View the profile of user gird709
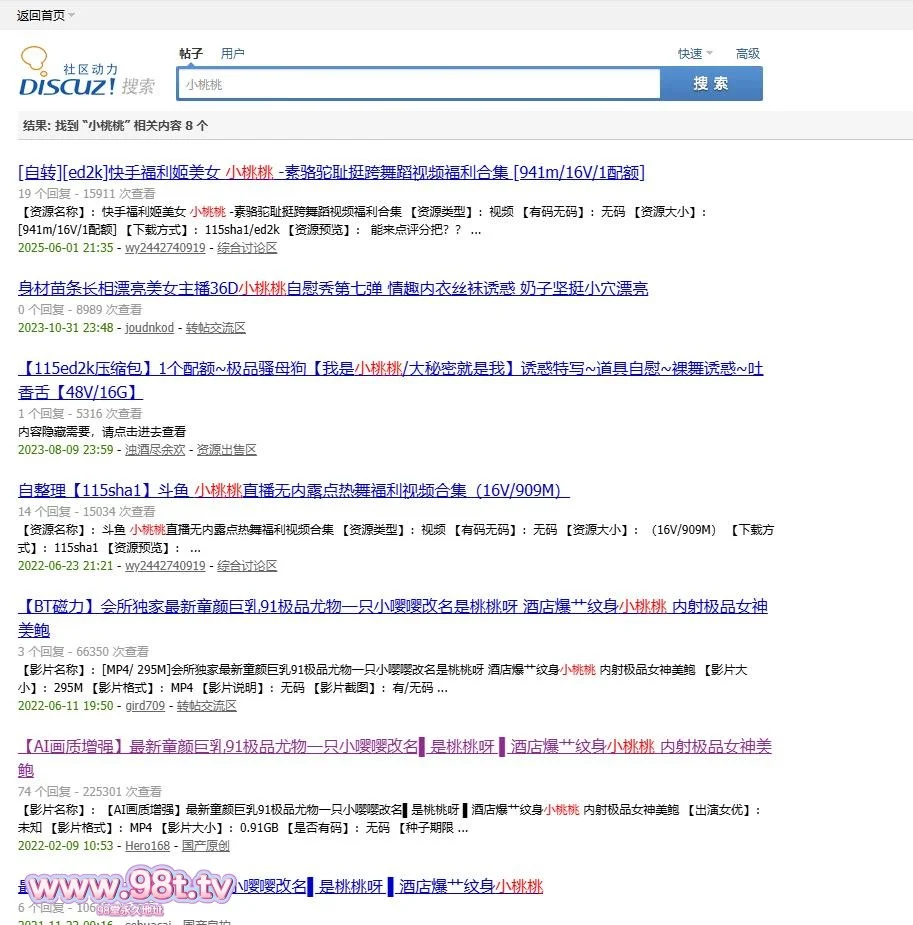The image size is (913, 925). click(145, 706)
